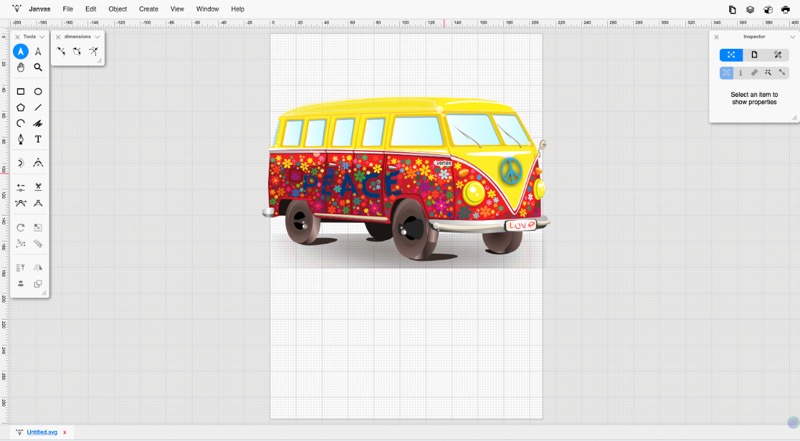The width and height of the screenshot is (800, 441).
Task: Select the Hand pan tool
Action: [x=20, y=68]
